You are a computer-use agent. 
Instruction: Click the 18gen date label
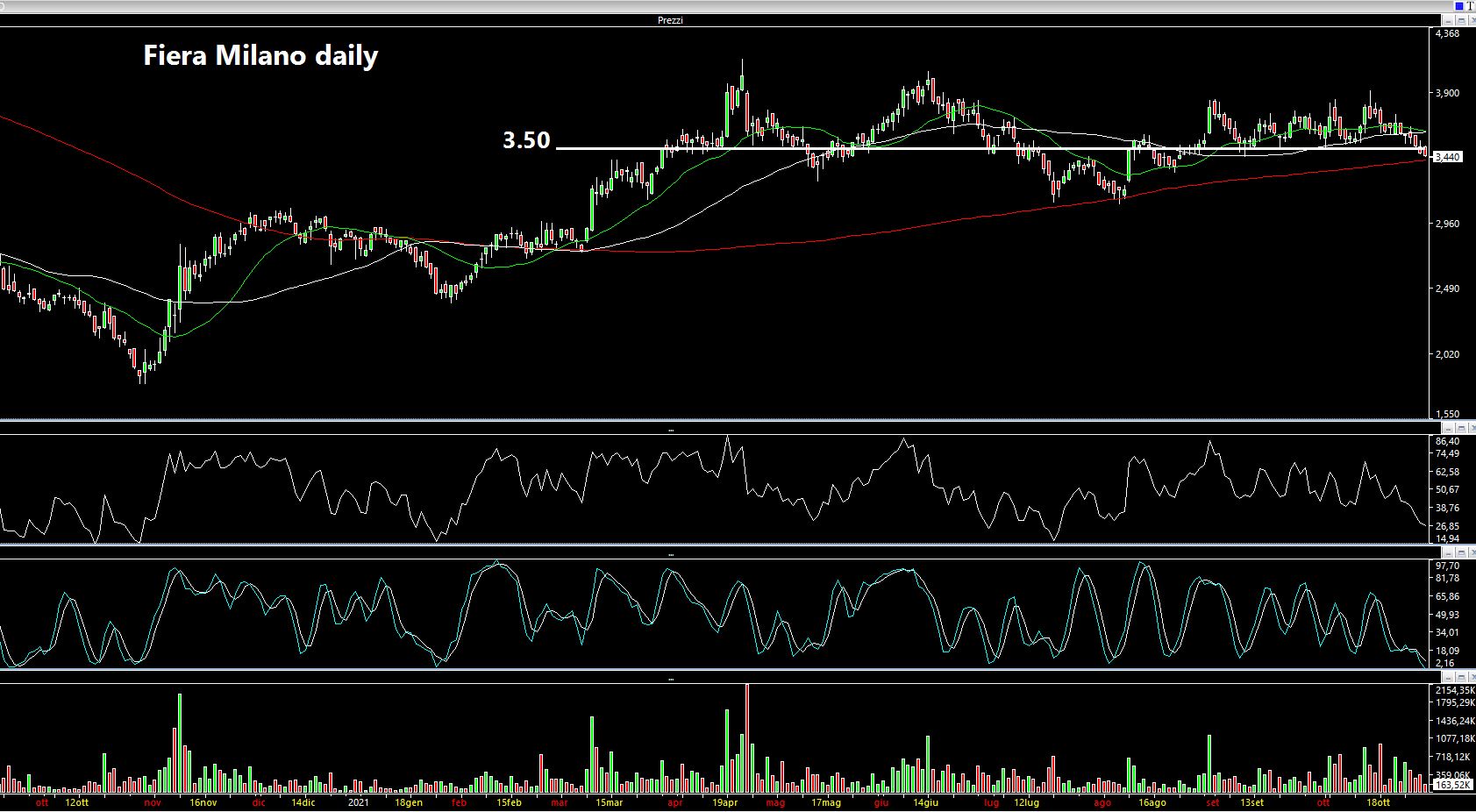(x=409, y=802)
